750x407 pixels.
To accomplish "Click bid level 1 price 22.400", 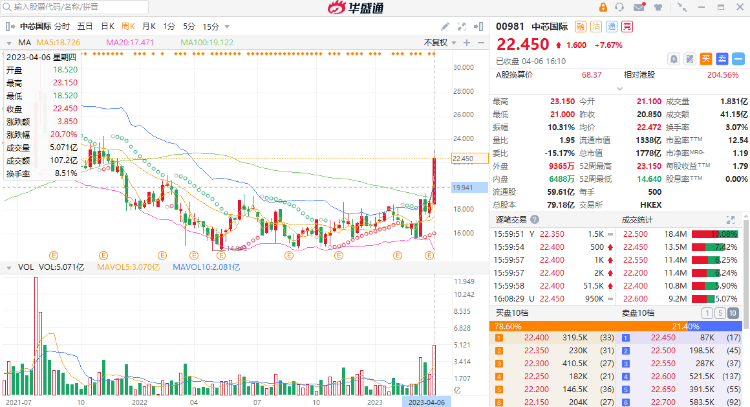I will pyautogui.click(x=536, y=338).
